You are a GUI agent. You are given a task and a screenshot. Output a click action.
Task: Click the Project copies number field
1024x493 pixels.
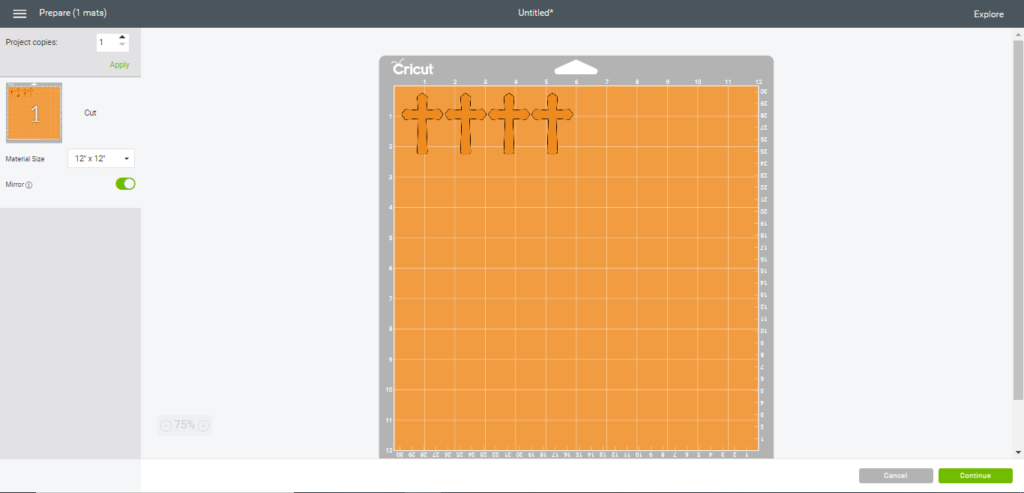pyautogui.click(x=105, y=42)
